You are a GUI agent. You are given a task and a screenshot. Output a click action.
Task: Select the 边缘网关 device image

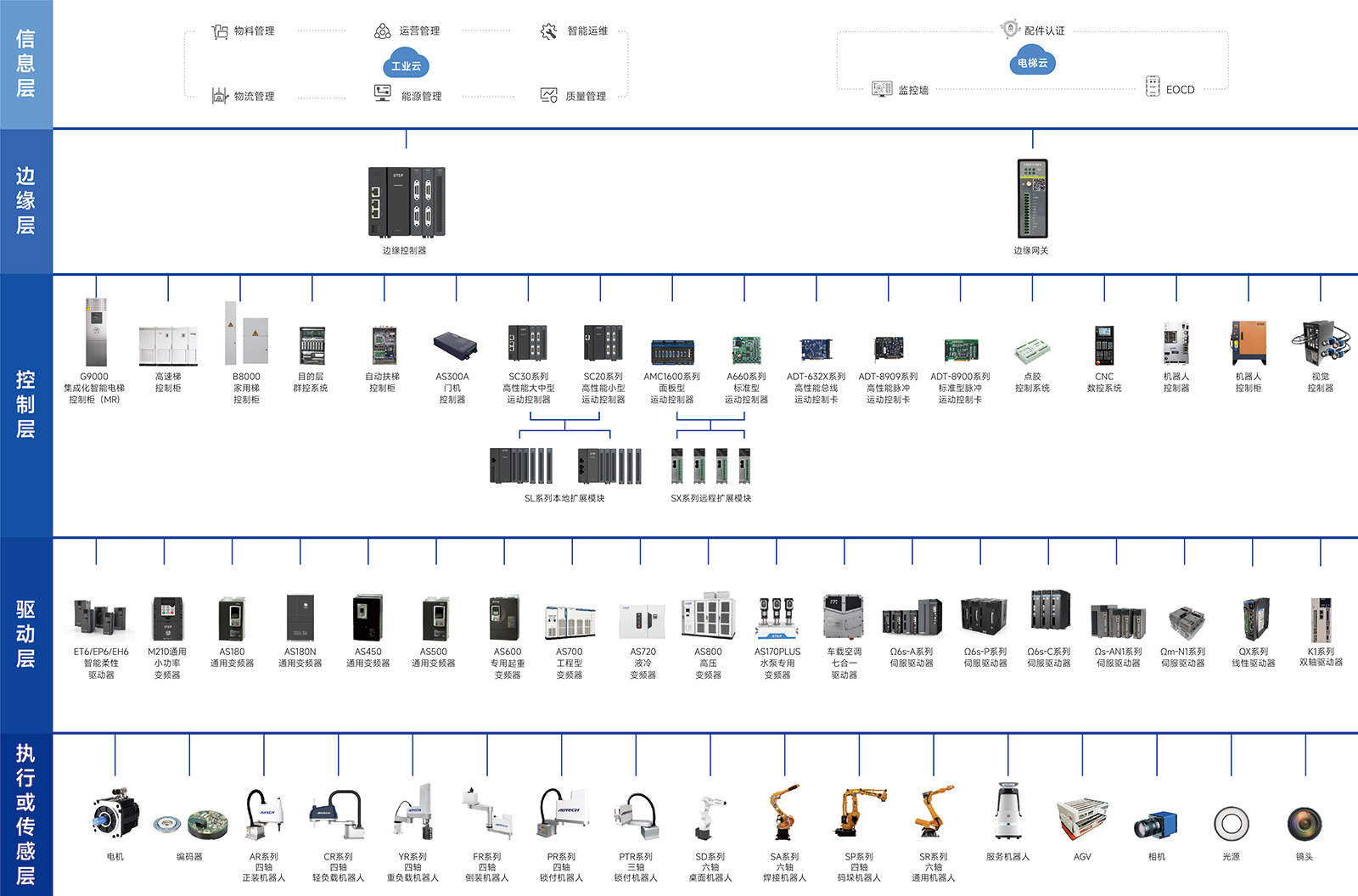1033,199
